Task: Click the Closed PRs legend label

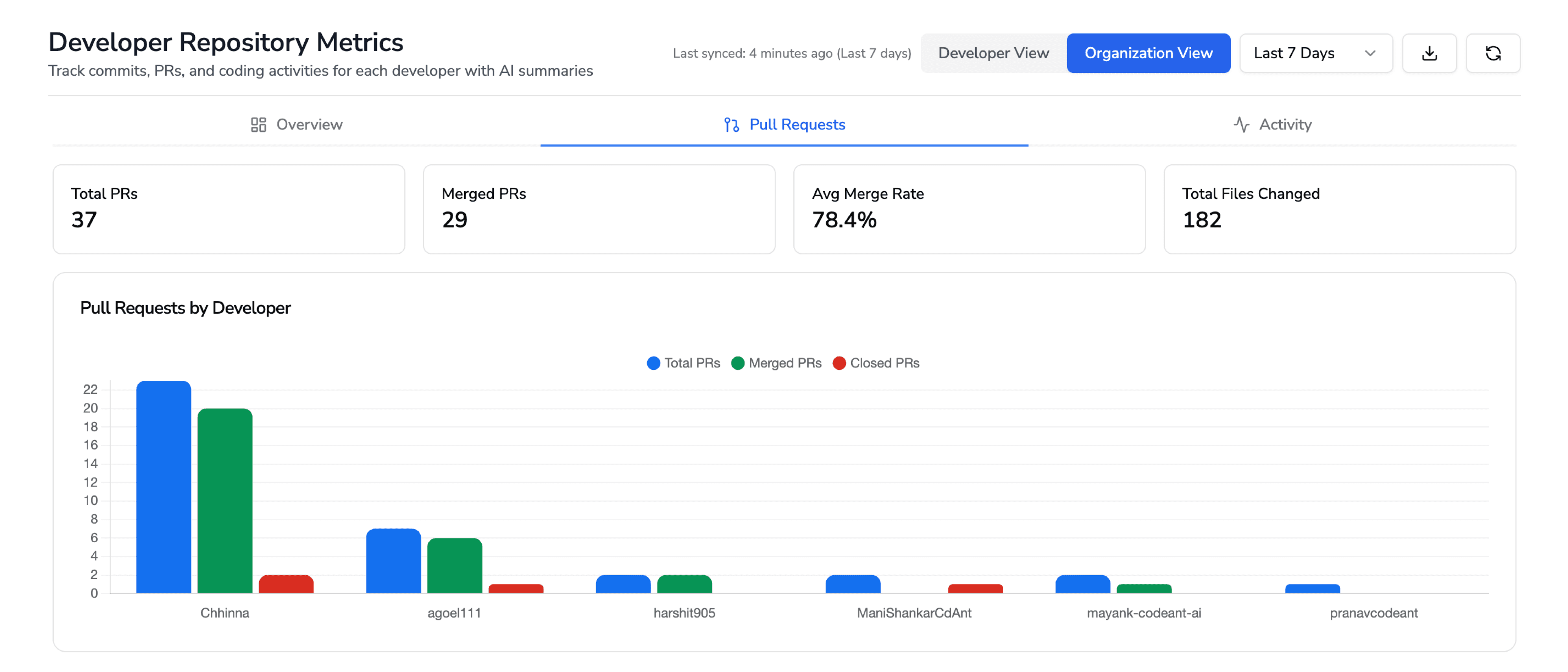Action: point(884,363)
